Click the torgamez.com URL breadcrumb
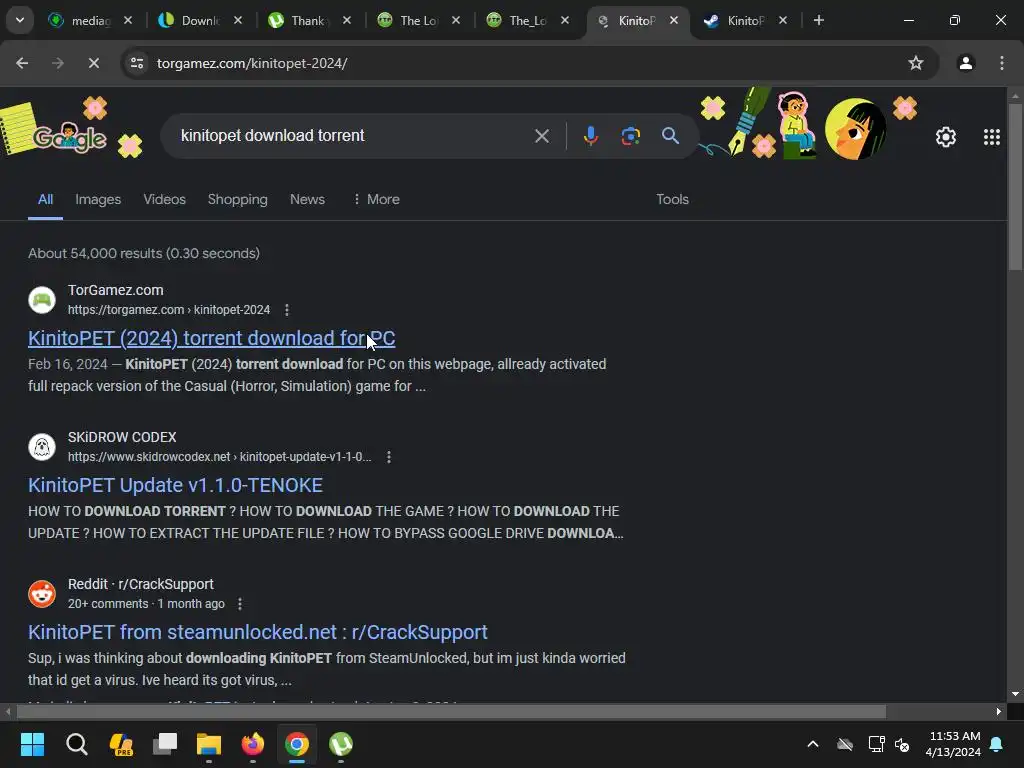1024x768 pixels. (169, 310)
